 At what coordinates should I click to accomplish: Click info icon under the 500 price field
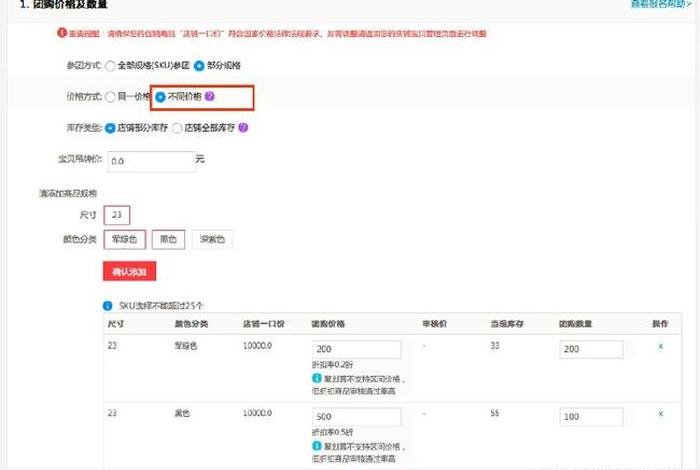pyautogui.click(x=317, y=445)
